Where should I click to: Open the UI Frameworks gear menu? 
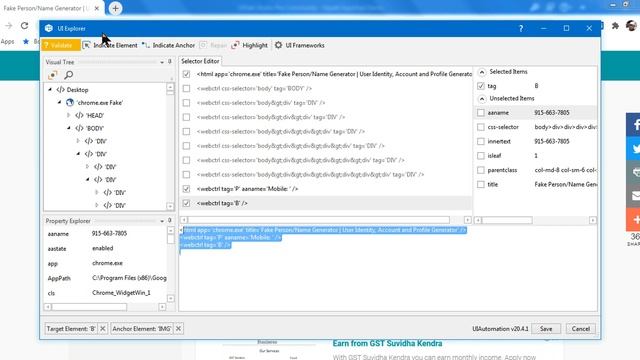(300, 45)
